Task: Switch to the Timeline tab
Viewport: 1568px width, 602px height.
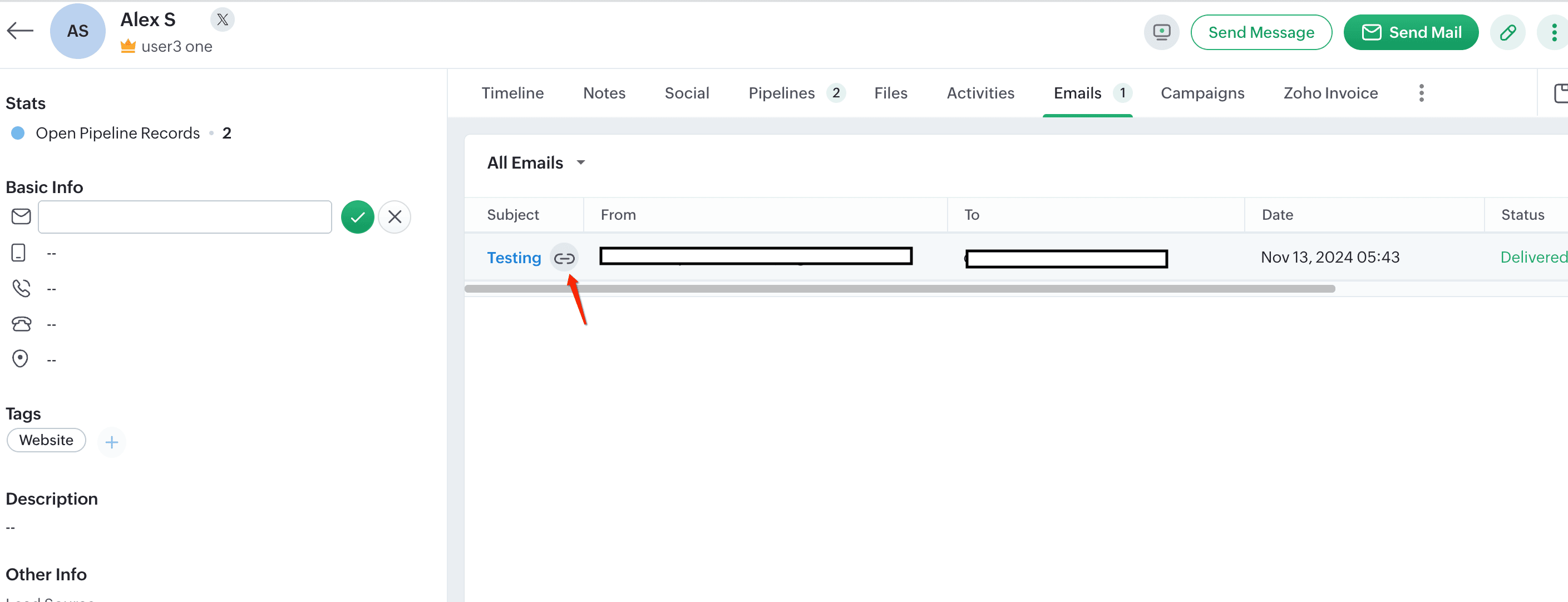Action: click(x=512, y=93)
